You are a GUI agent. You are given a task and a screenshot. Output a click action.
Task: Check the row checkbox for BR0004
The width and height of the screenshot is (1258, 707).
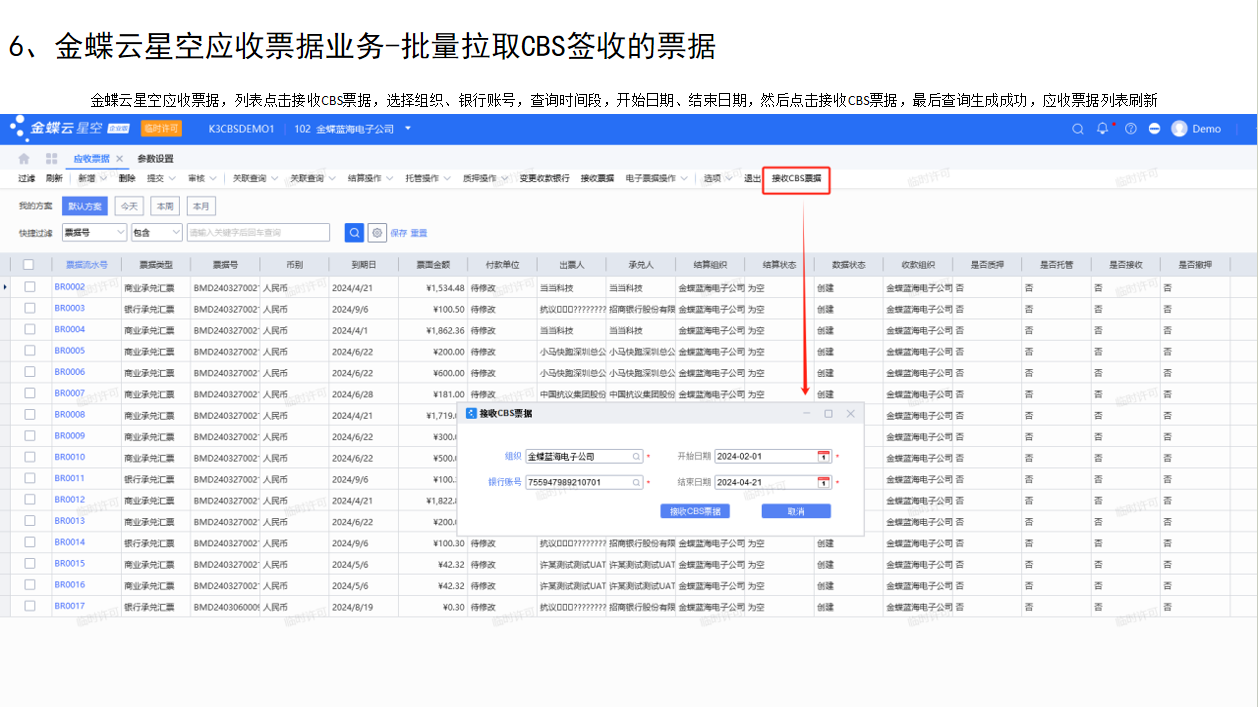pyautogui.click(x=29, y=329)
